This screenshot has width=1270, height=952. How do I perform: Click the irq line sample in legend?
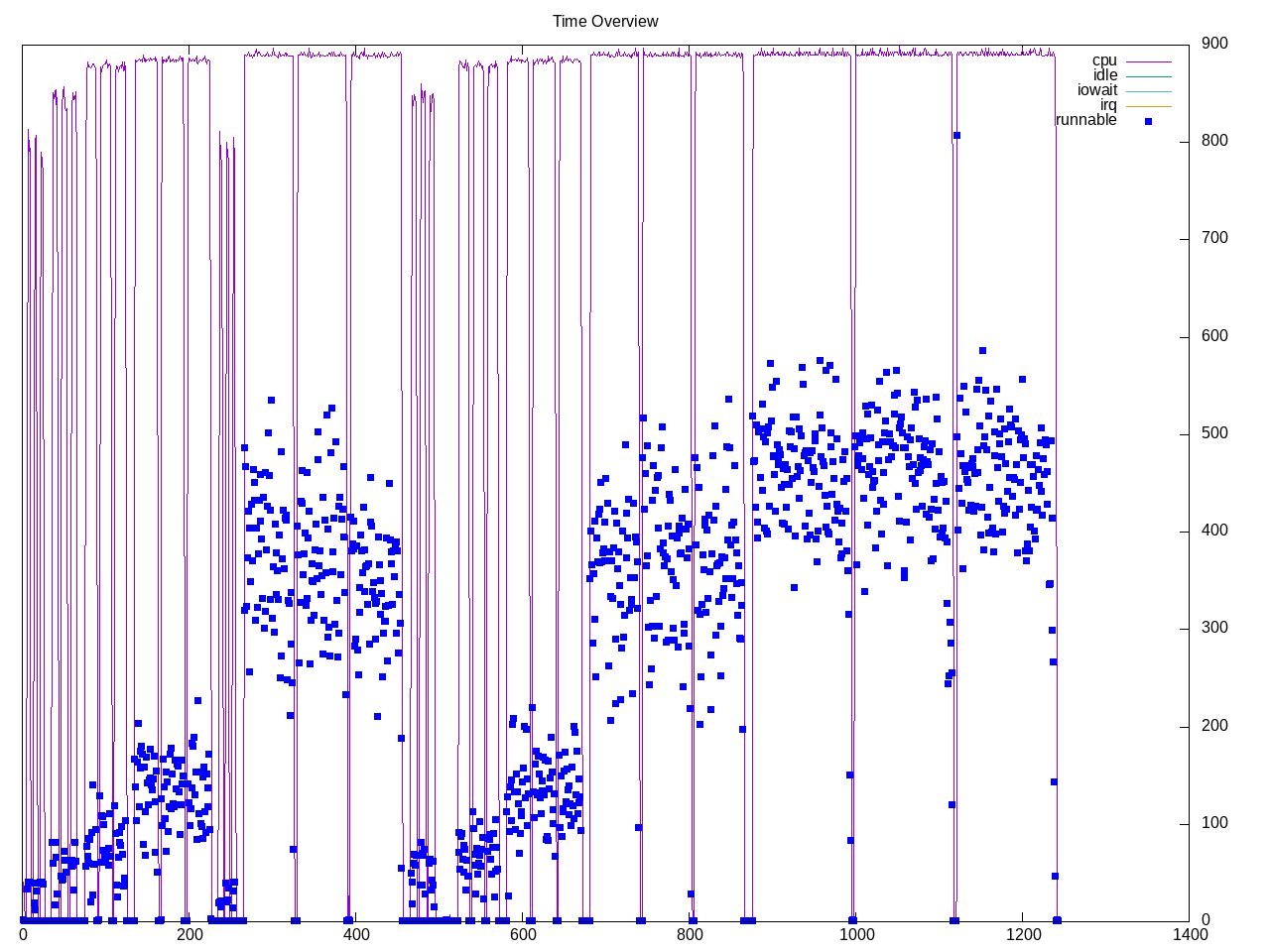tap(1148, 106)
